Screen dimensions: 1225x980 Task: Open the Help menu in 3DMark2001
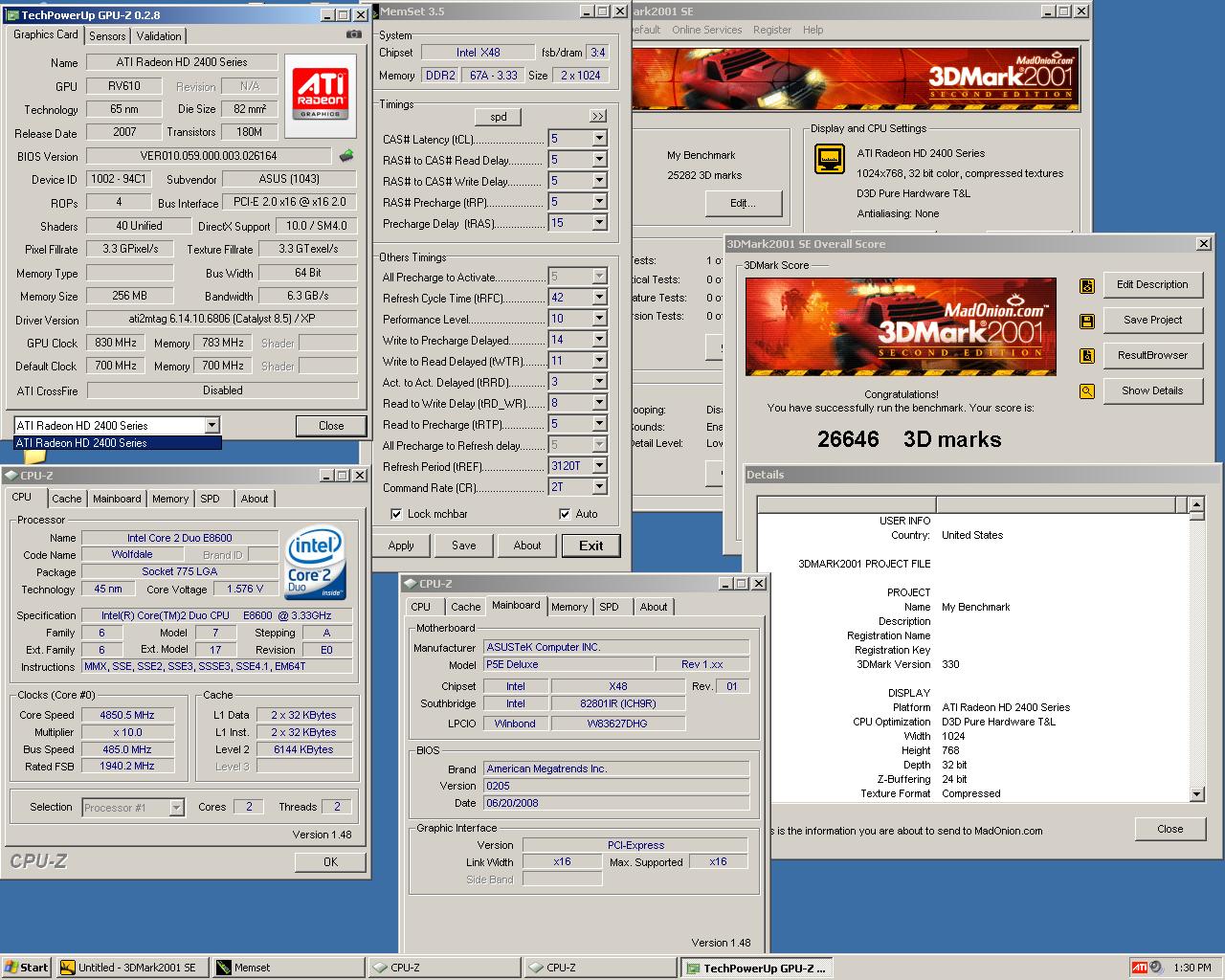[x=813, y=30]
